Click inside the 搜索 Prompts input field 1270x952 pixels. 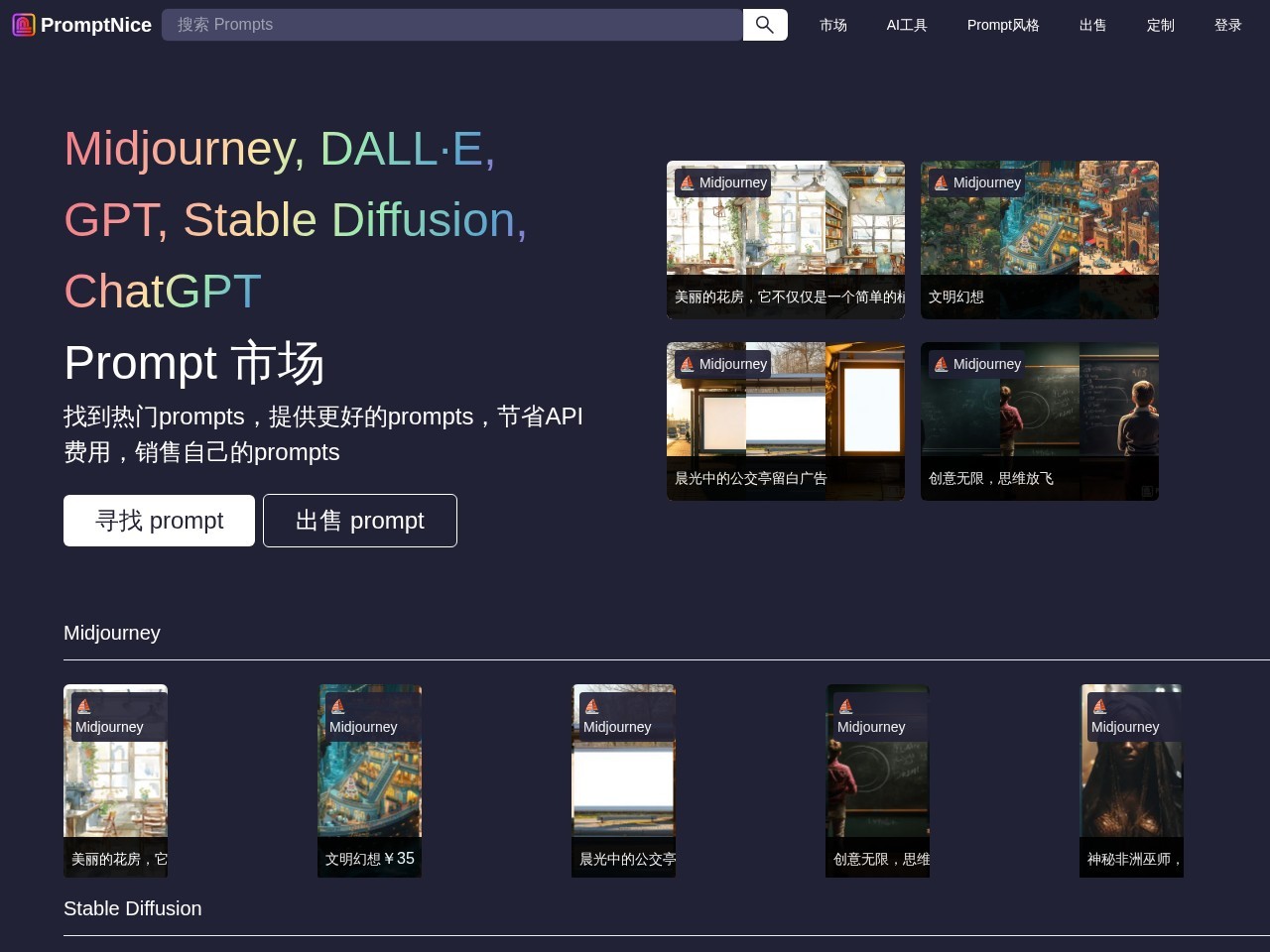[x=451, y=24]
